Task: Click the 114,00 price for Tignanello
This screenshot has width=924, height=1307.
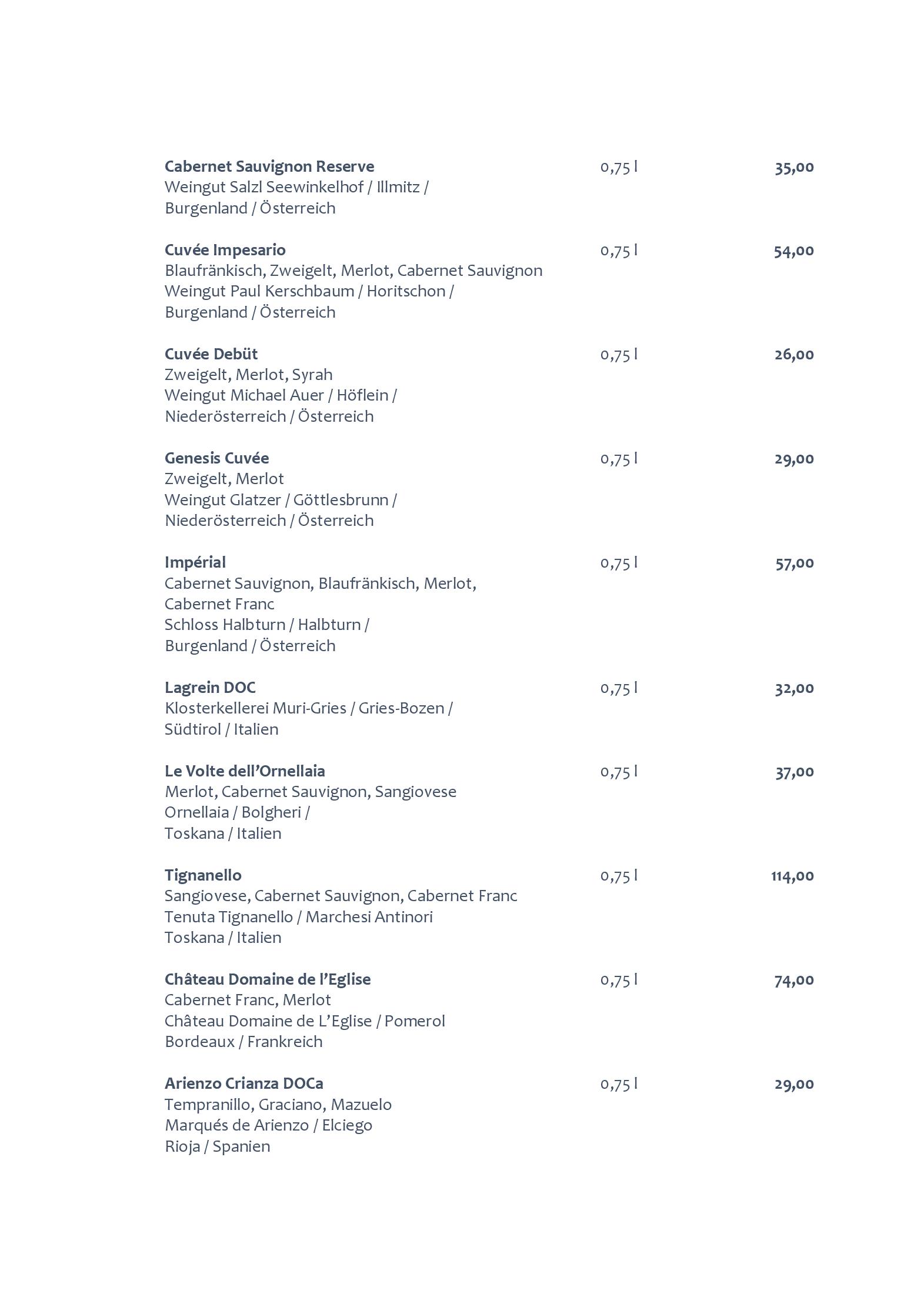Action: (793, 876)
